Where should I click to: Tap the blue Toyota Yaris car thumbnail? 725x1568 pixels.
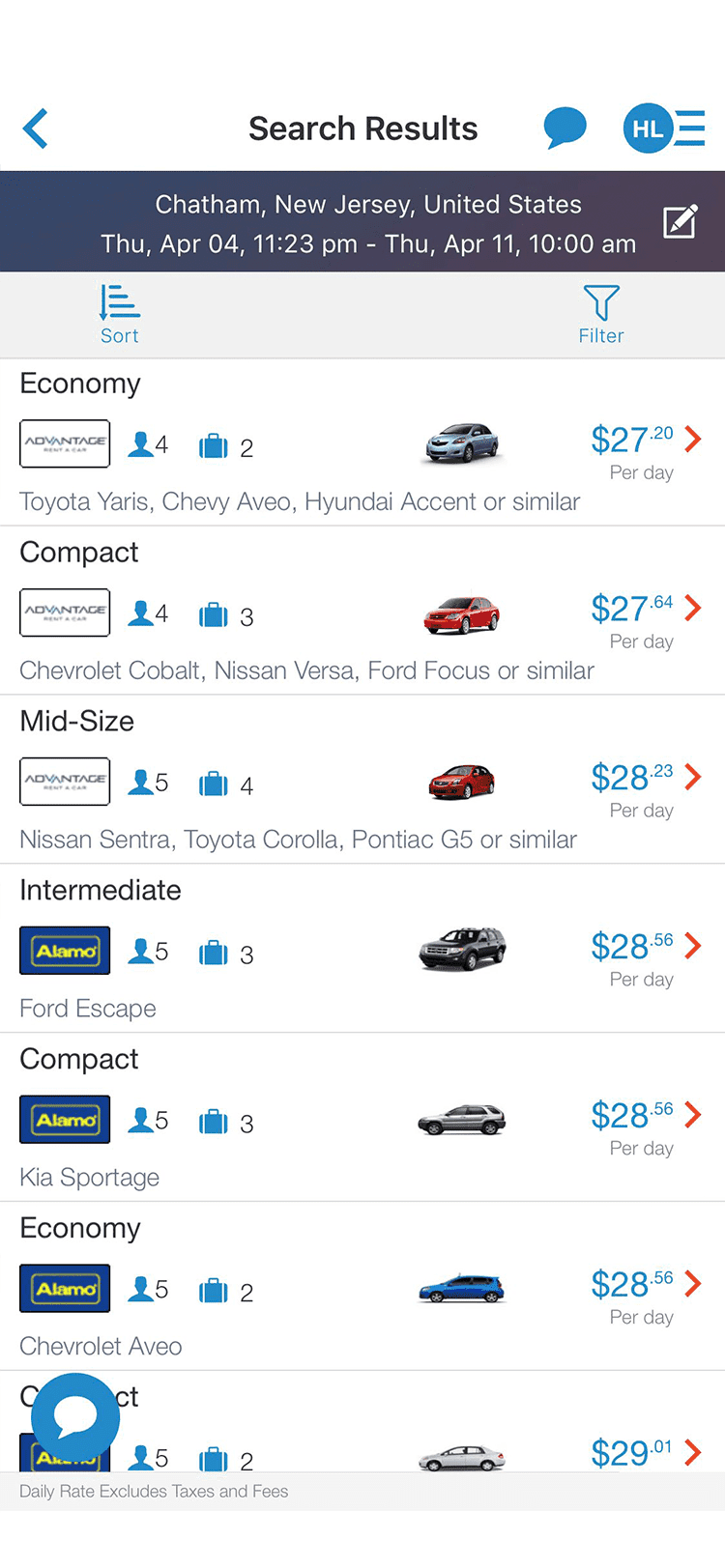click(462, 443)
